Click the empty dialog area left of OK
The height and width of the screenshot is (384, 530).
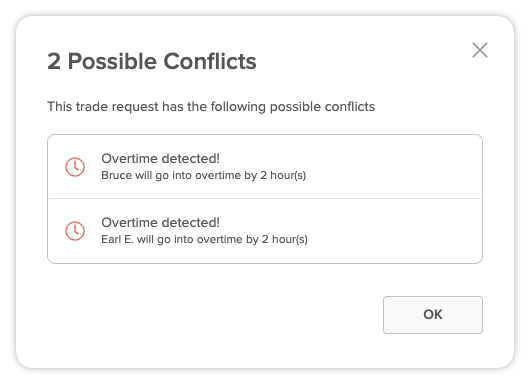click(215, 315)
